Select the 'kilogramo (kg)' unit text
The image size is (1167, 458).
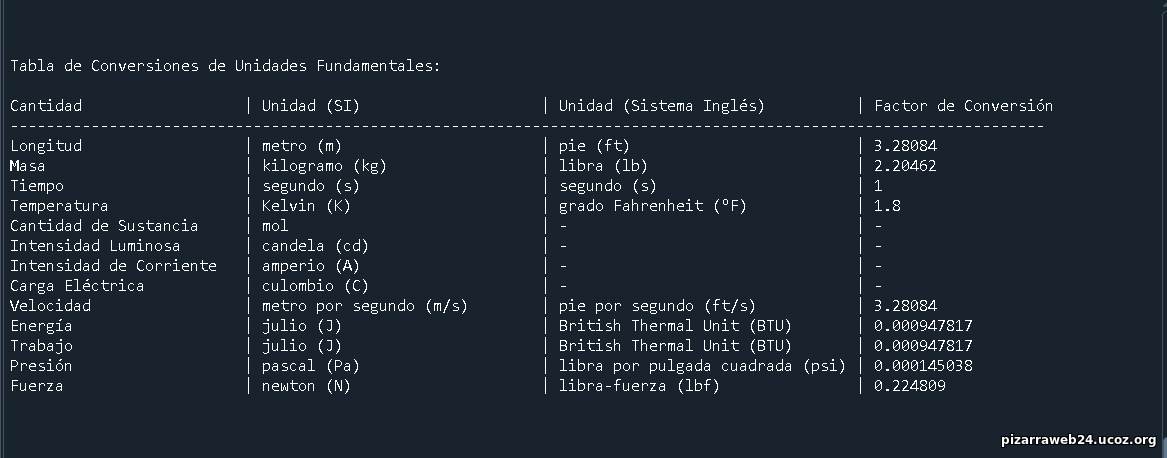click(x=324, y=166)
